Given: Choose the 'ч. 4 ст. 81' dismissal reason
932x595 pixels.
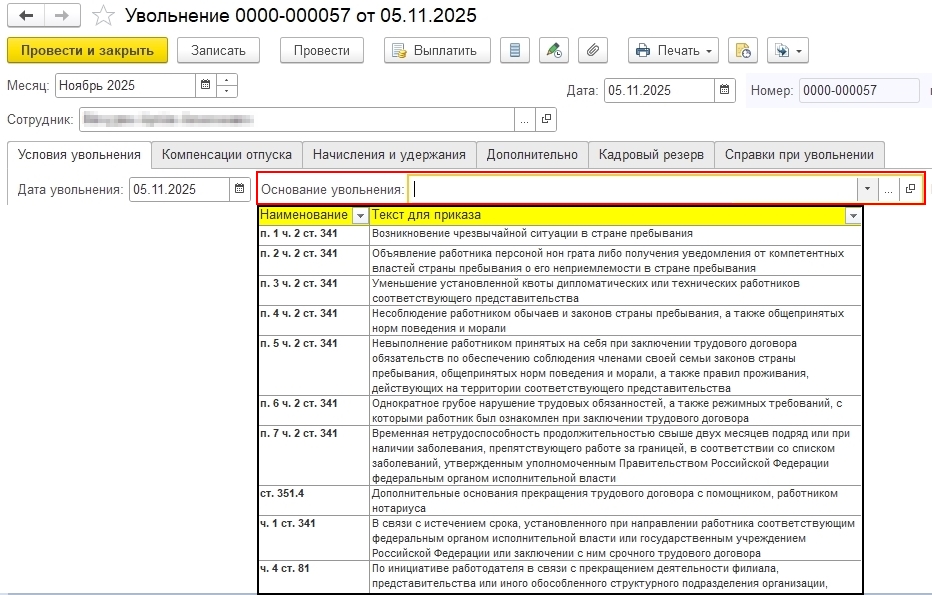Looking at the screenshot, I should pyautogui.click(x=560, y=576).
